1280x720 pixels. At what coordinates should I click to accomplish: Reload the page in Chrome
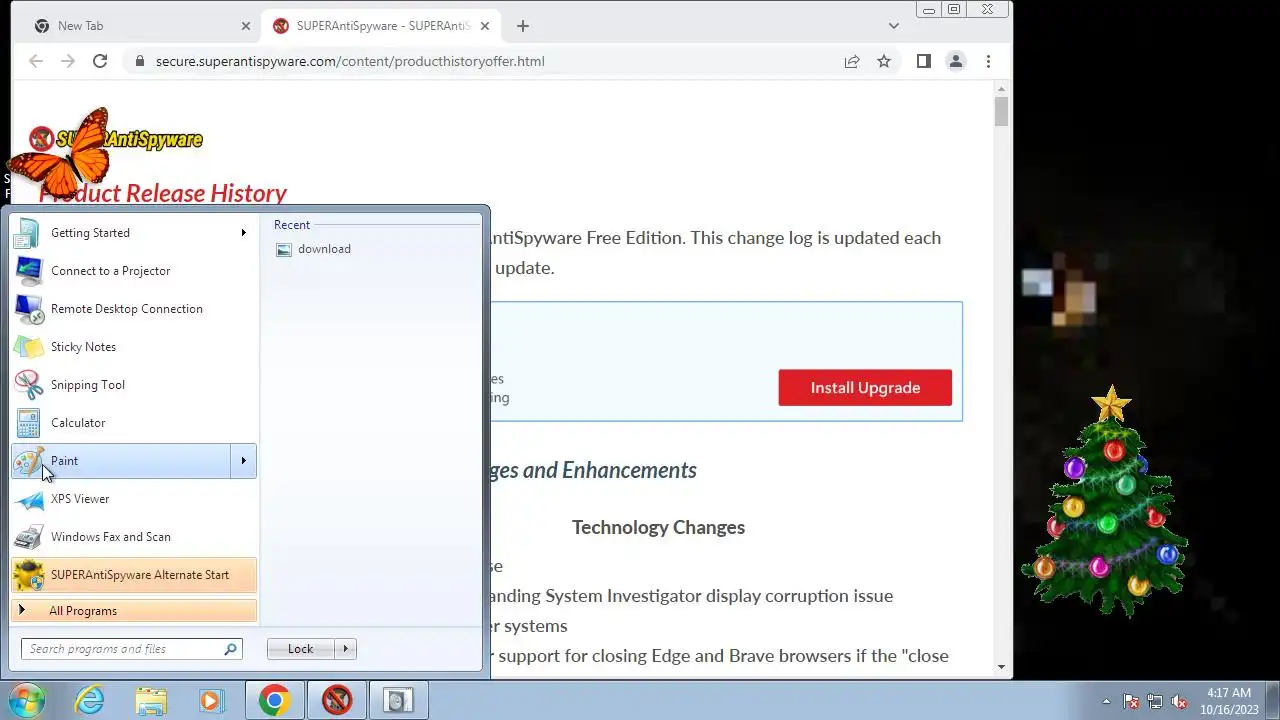point(100,61)
